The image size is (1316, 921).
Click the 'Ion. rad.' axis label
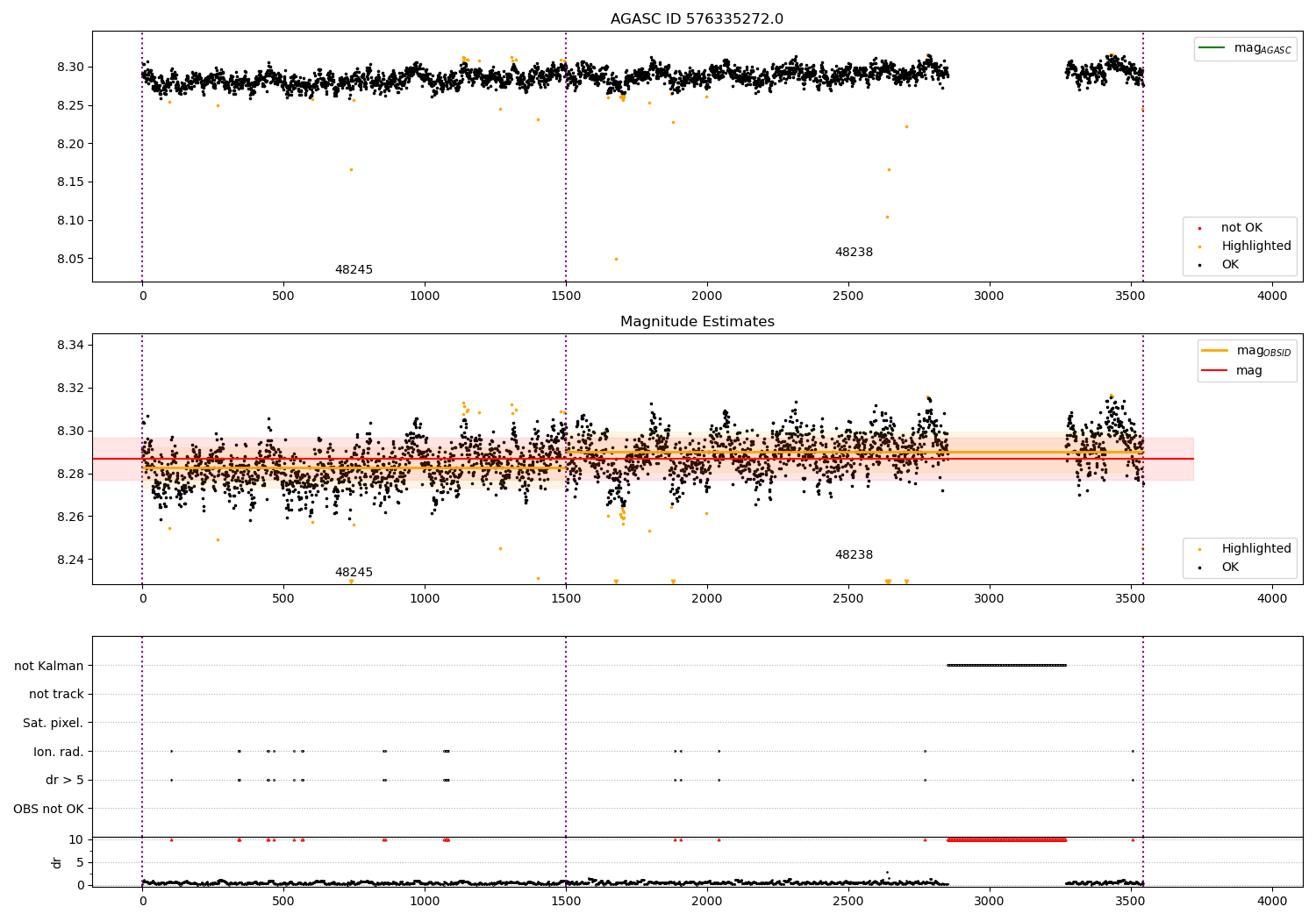pyautogui.click(x=59, y=752)
